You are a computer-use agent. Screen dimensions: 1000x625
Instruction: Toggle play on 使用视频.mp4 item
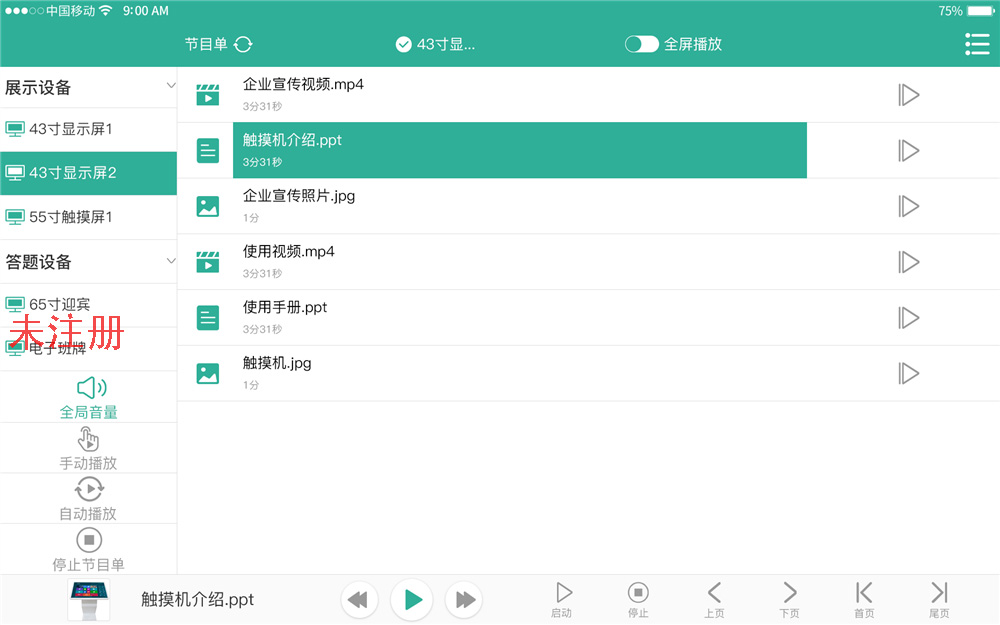[909, 262]
